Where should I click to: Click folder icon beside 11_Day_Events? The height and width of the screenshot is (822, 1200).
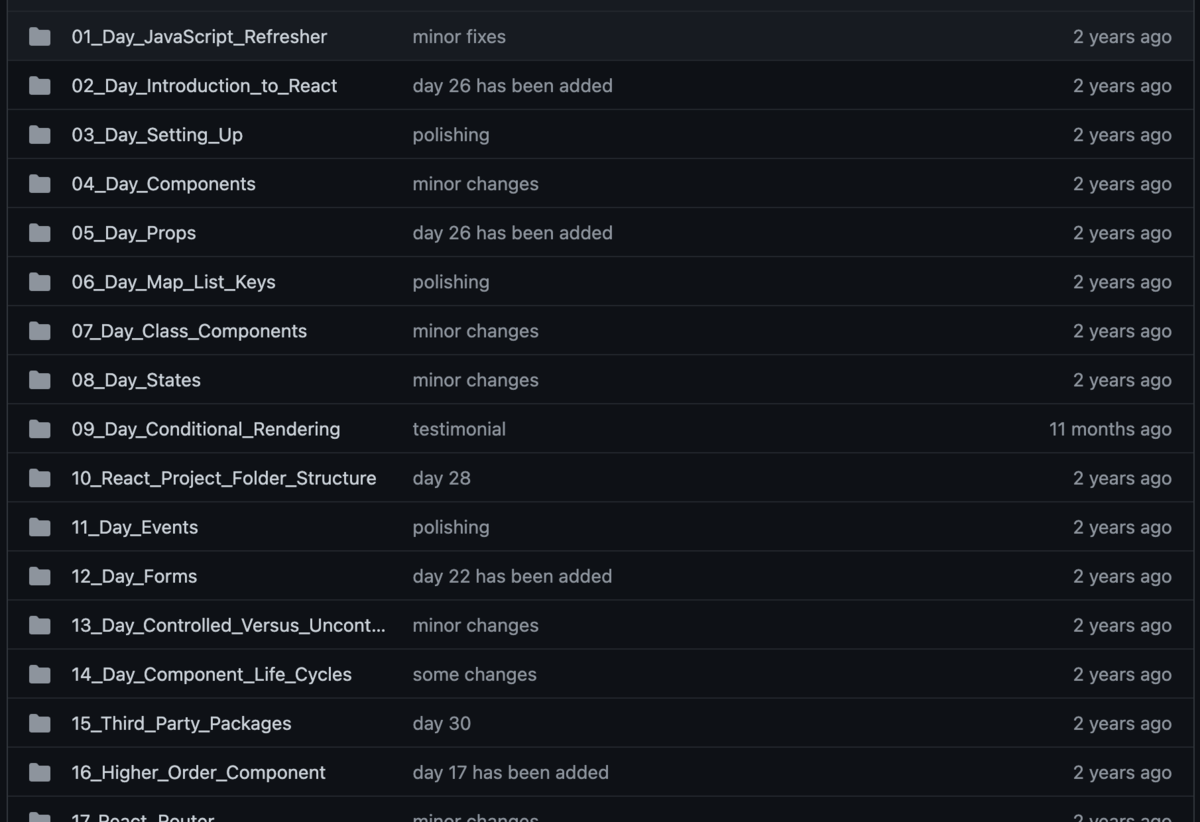point(40,527)
